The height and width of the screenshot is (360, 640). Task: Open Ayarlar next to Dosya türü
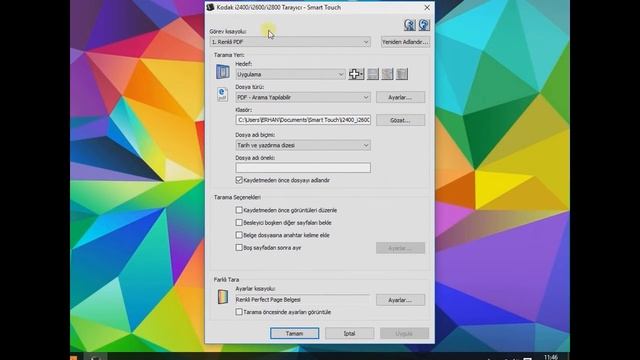point(400,97)
